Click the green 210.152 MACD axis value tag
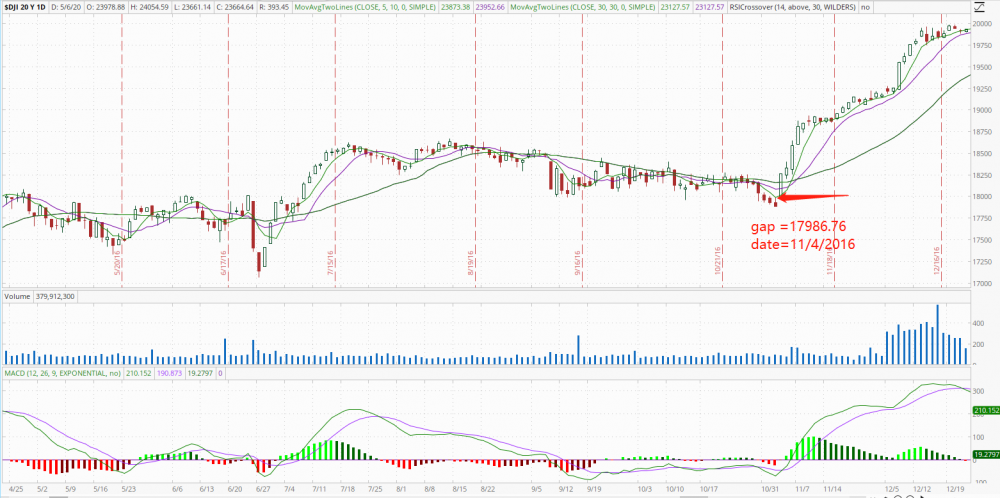The image size is (1000, 498). 985,411
